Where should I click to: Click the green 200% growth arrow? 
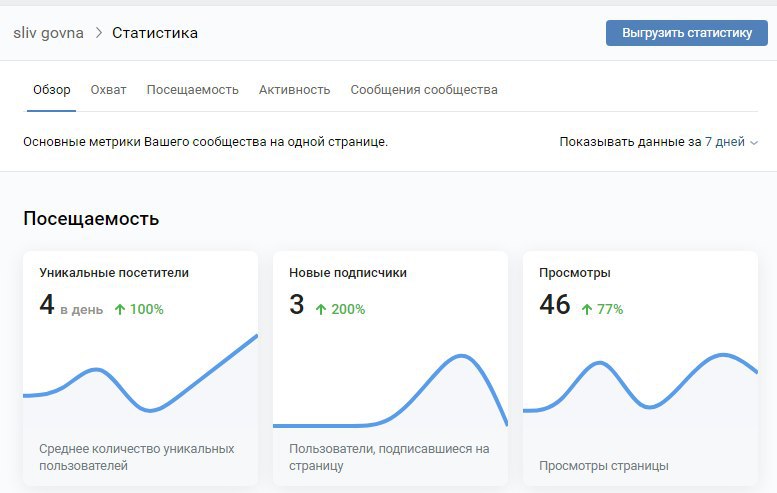tap(321, 310)
